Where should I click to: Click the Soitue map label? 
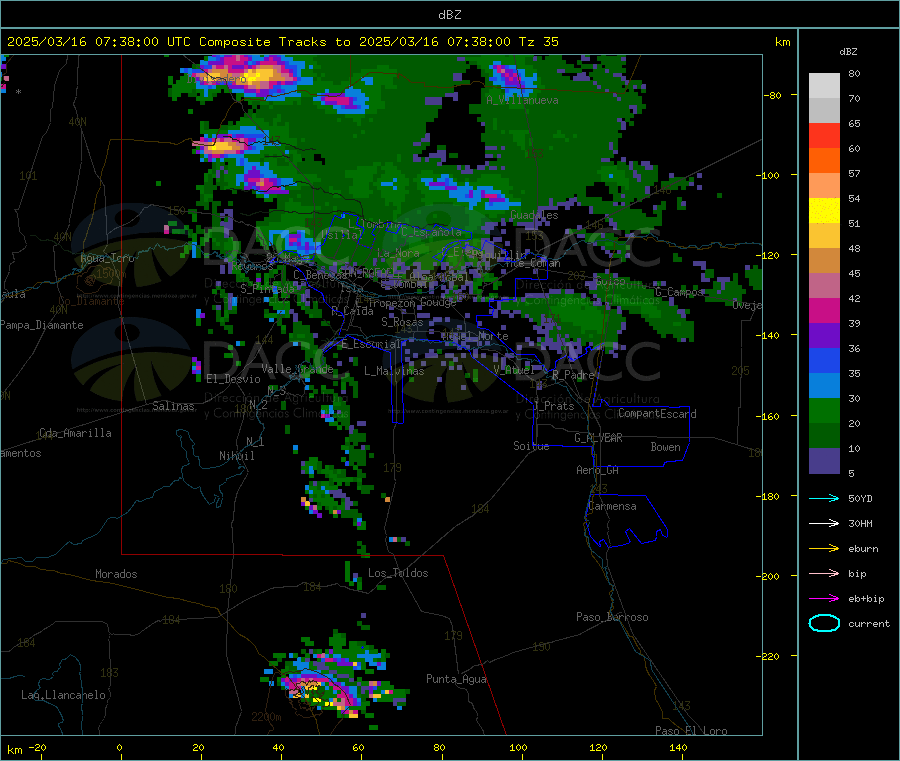(x=531, y=446)
